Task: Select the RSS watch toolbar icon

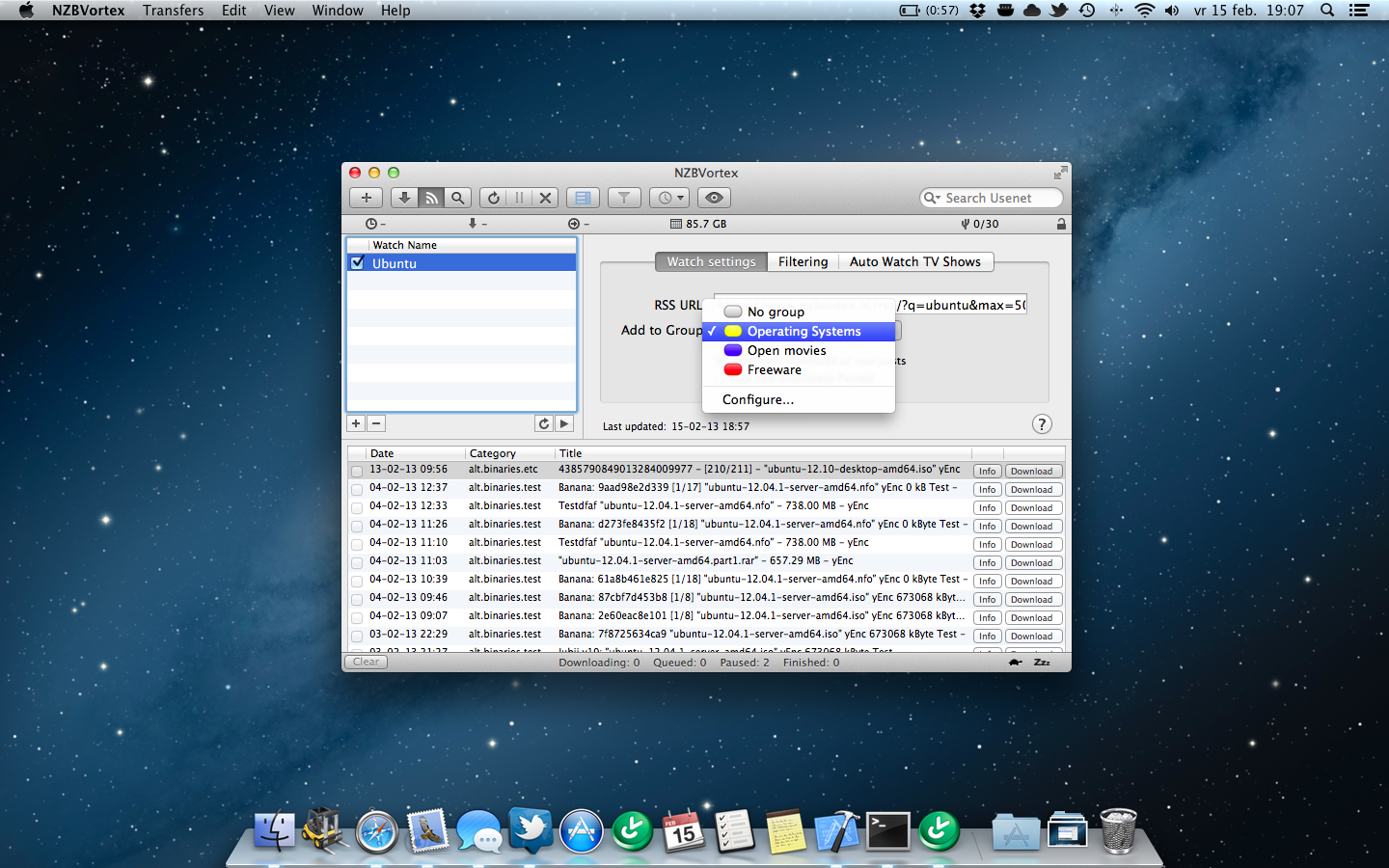Action: (431, 198)
